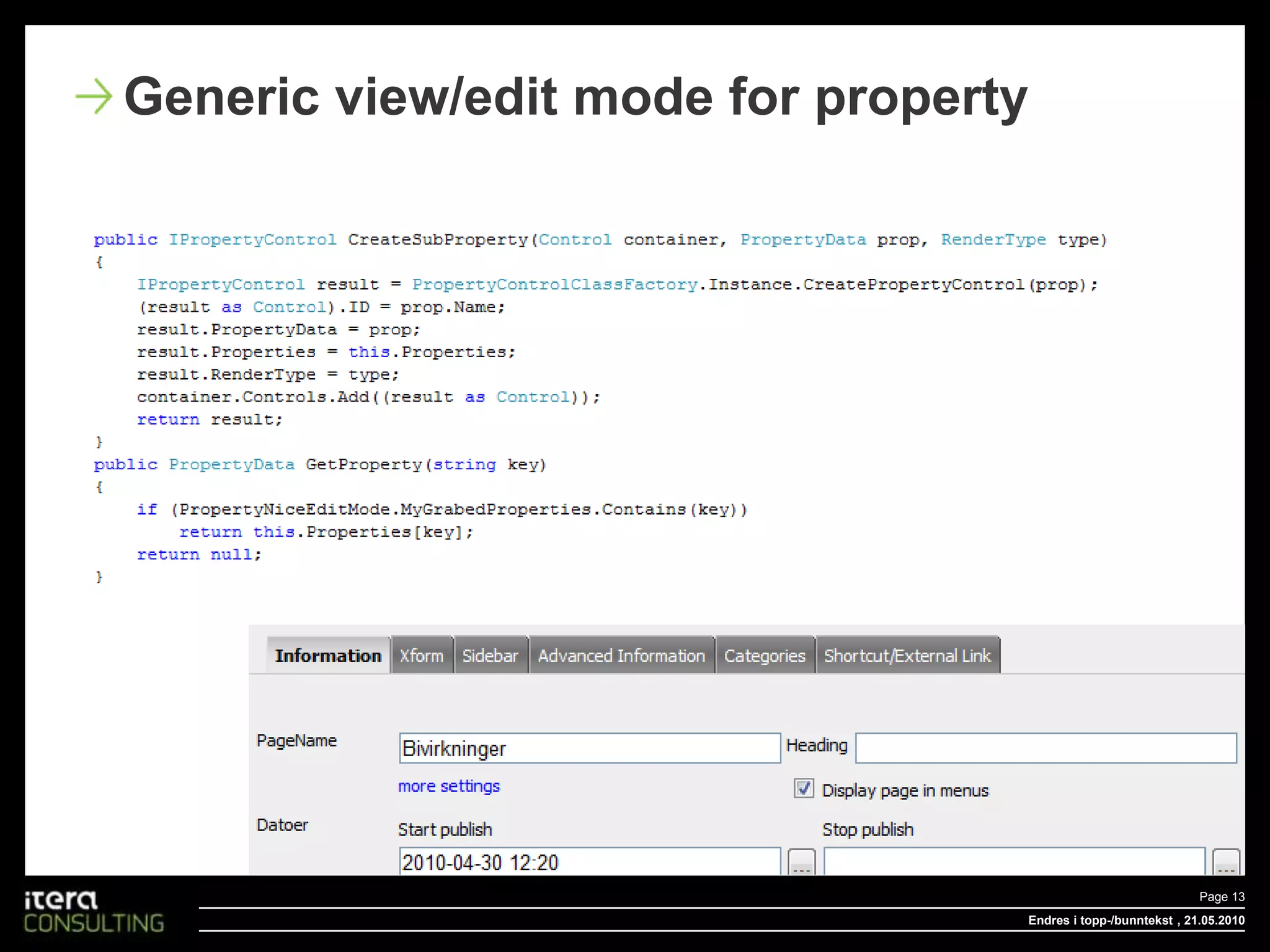Open the Advanced Information tab

621,655
